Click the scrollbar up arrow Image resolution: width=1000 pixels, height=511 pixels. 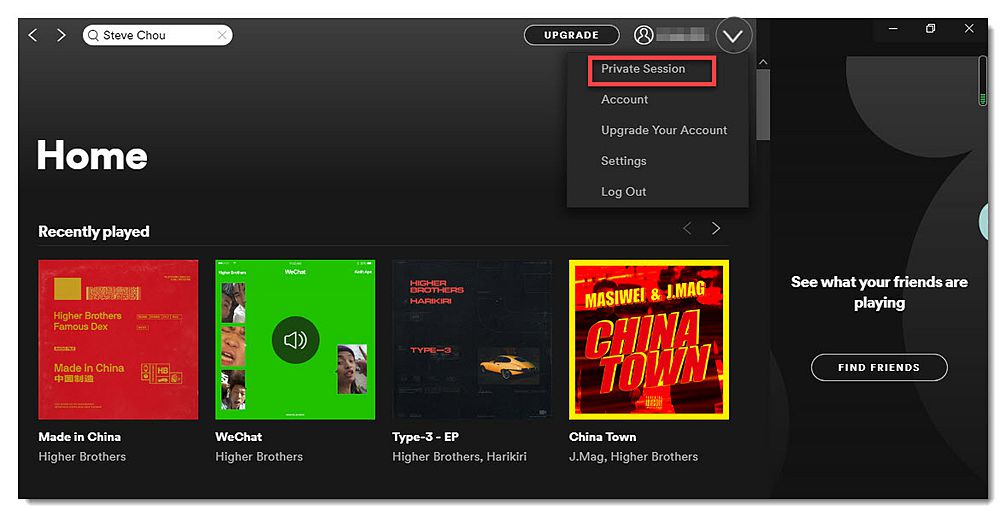point(763,63)
